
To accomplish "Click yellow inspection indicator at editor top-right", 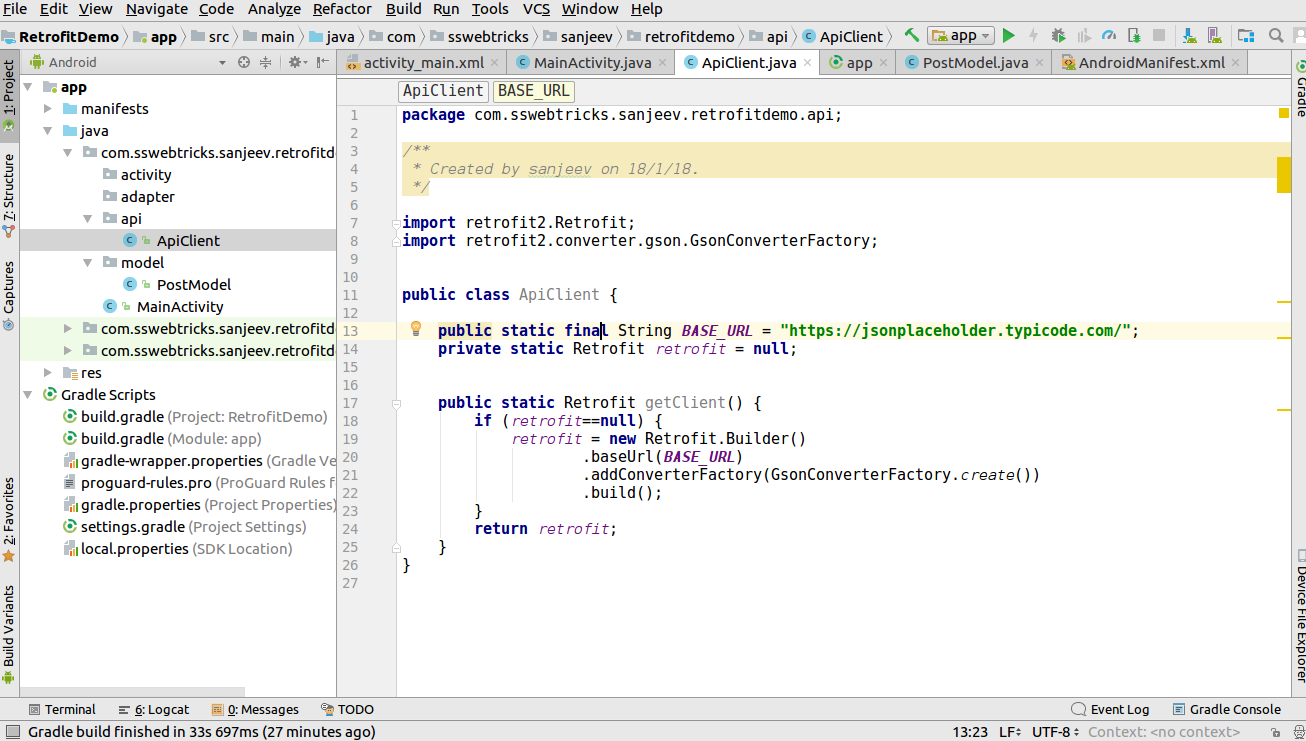I will (x=1284, y=113).
